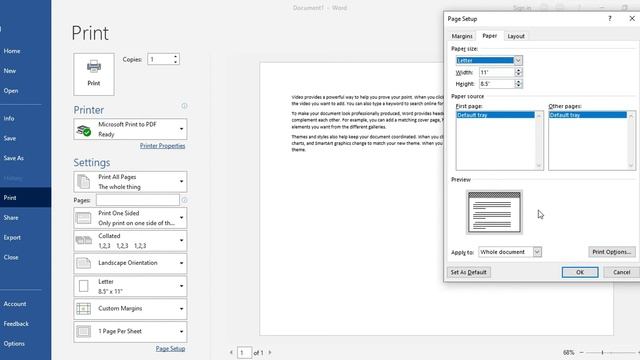640x360 pixels.
Task: Click the Print Options button
Action: point(612,252)
